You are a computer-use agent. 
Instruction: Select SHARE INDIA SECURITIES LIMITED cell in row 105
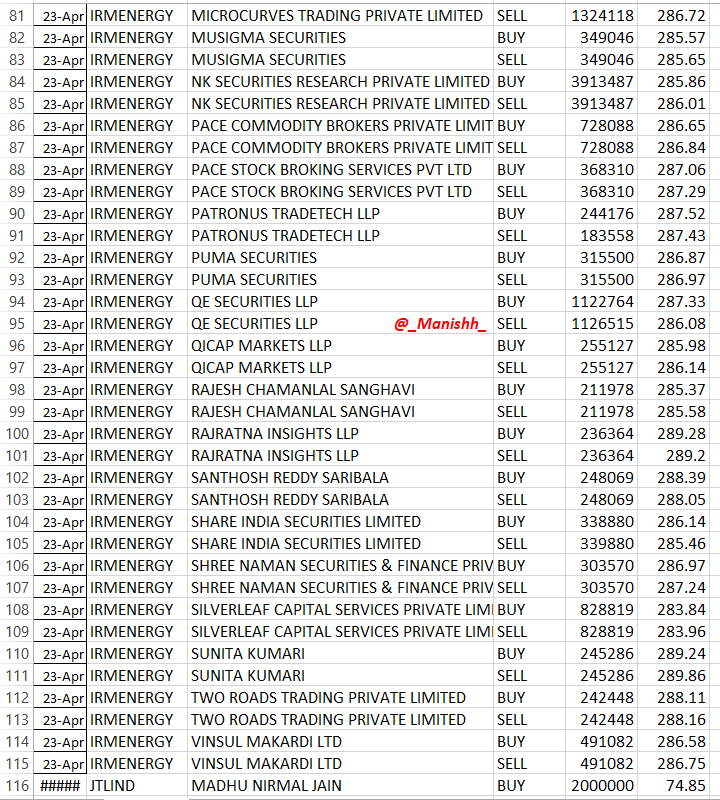[x=340, y=543]
